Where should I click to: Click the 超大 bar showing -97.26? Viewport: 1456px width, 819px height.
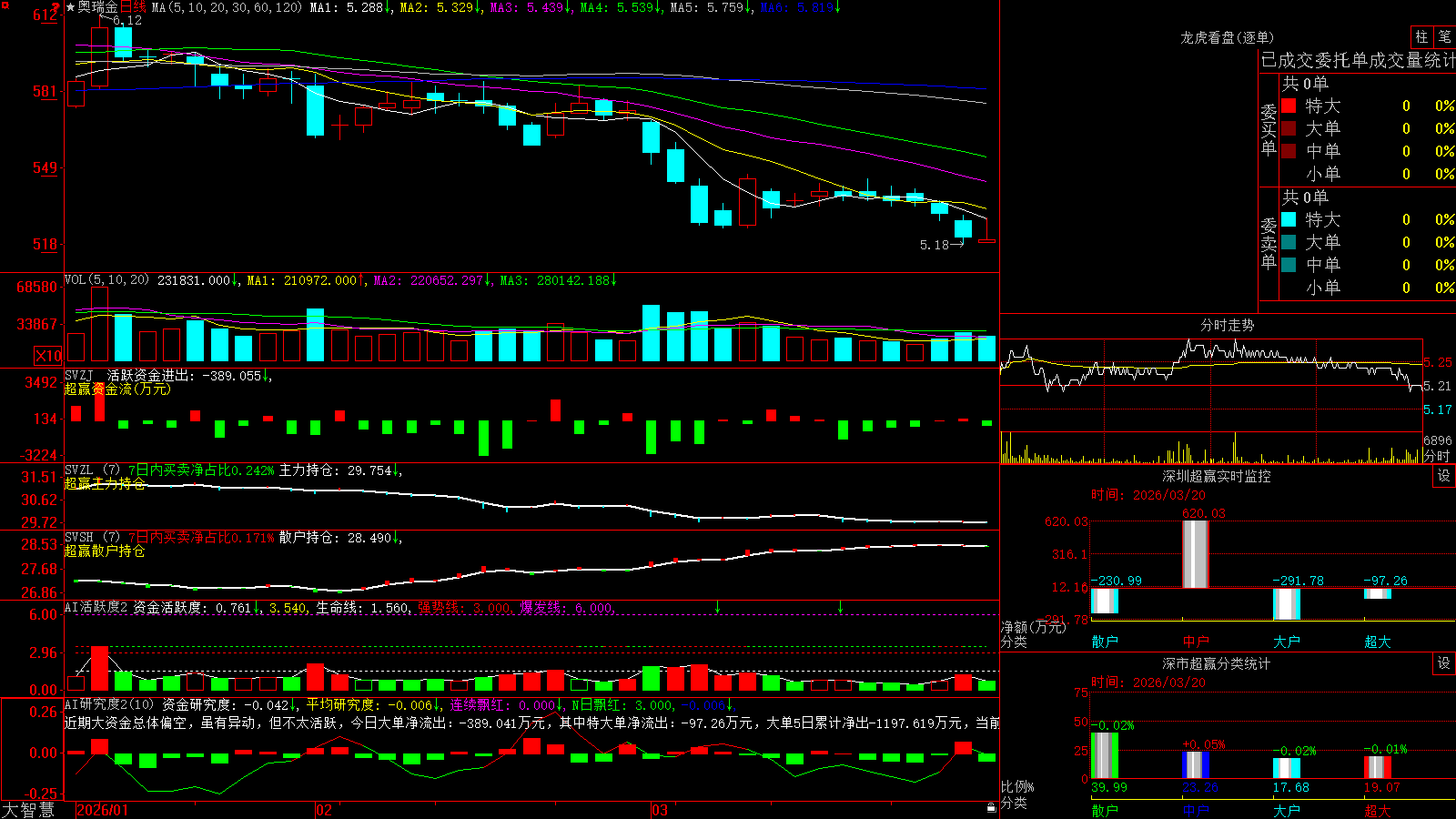(x=1378, y=593)
